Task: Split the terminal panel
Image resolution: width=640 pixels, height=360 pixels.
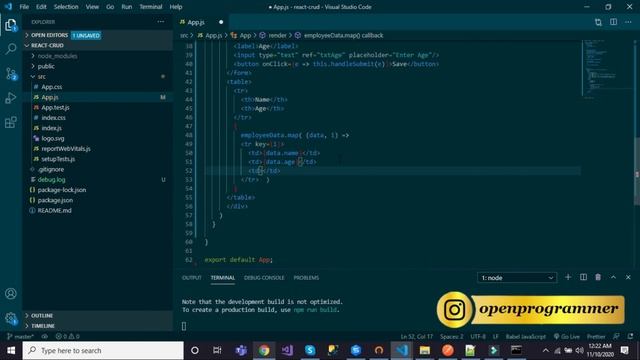Action: pos(583,277)
